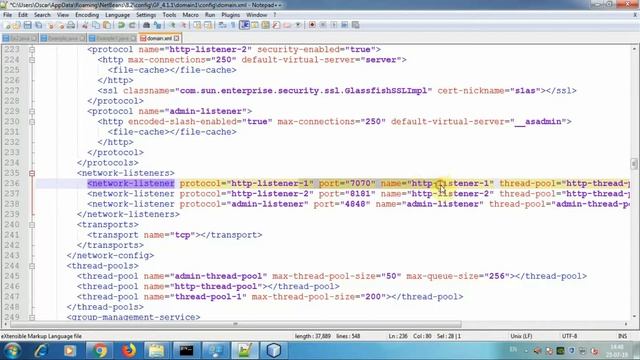This screenshot has height=360, width=640.
Task: Collapse the http fold at line 224
Action: pyautogui.click(x=32, y=60)
